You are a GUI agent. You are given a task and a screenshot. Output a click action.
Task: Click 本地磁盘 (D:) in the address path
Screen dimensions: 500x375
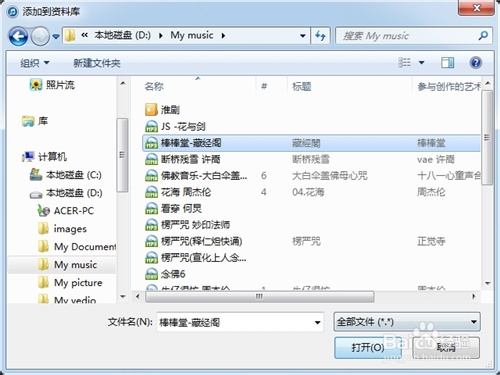[122, 35]
